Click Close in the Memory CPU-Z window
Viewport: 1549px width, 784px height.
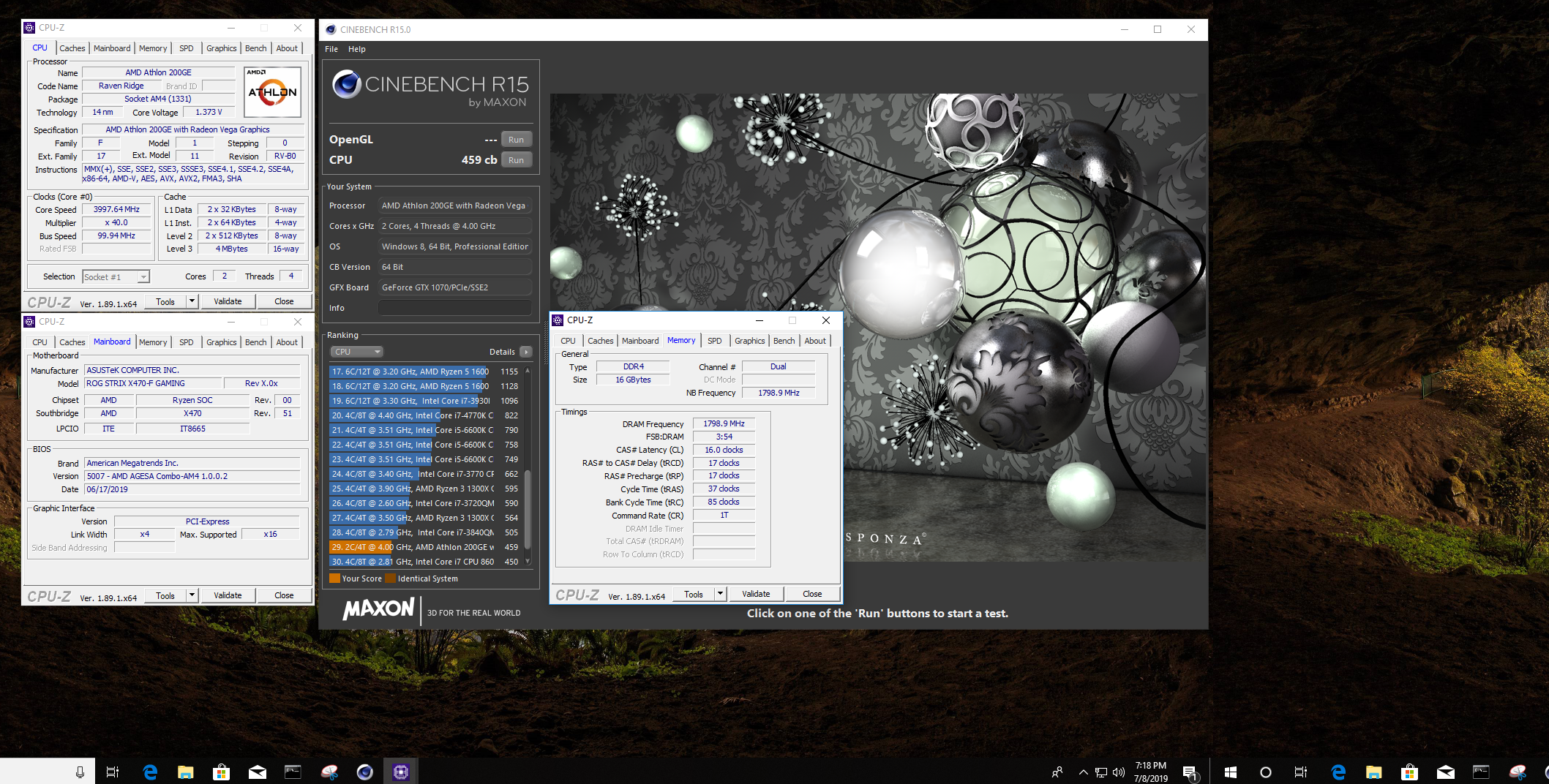[812, 594]
